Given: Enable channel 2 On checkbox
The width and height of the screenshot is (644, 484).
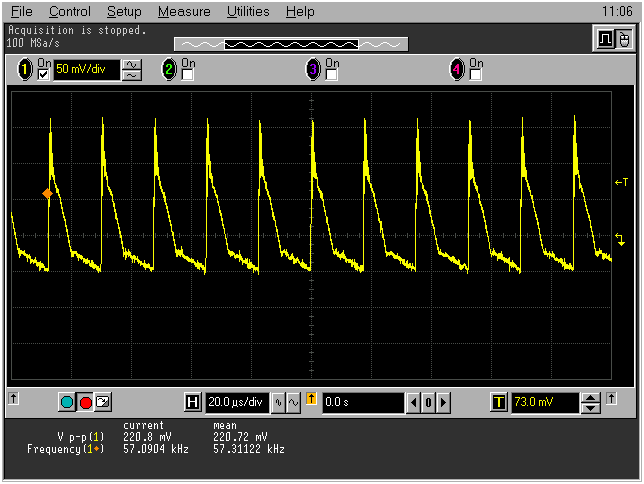Looking at the screenshot, I should tap(187, 75).
